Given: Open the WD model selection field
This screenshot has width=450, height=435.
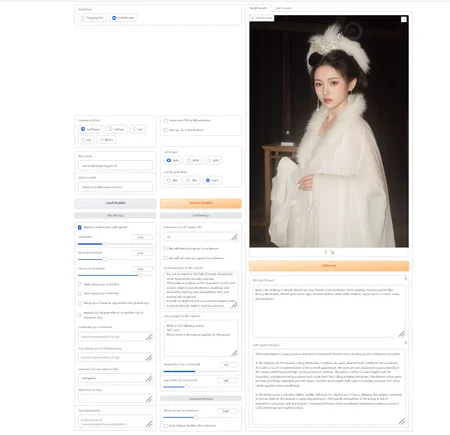Looking at the screenshot, I should tap(115, 165).
